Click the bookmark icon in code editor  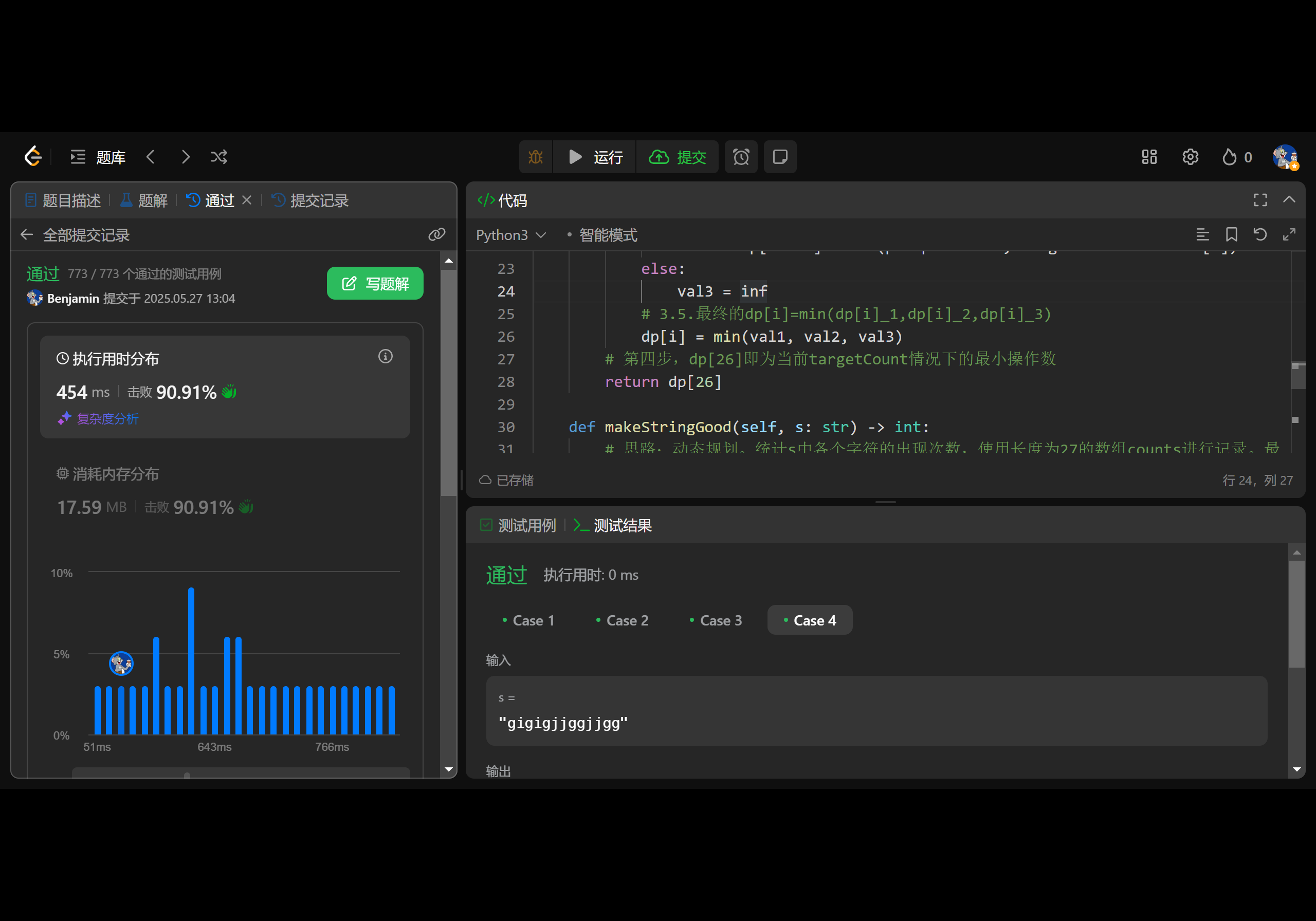[x=1231, y=234]
